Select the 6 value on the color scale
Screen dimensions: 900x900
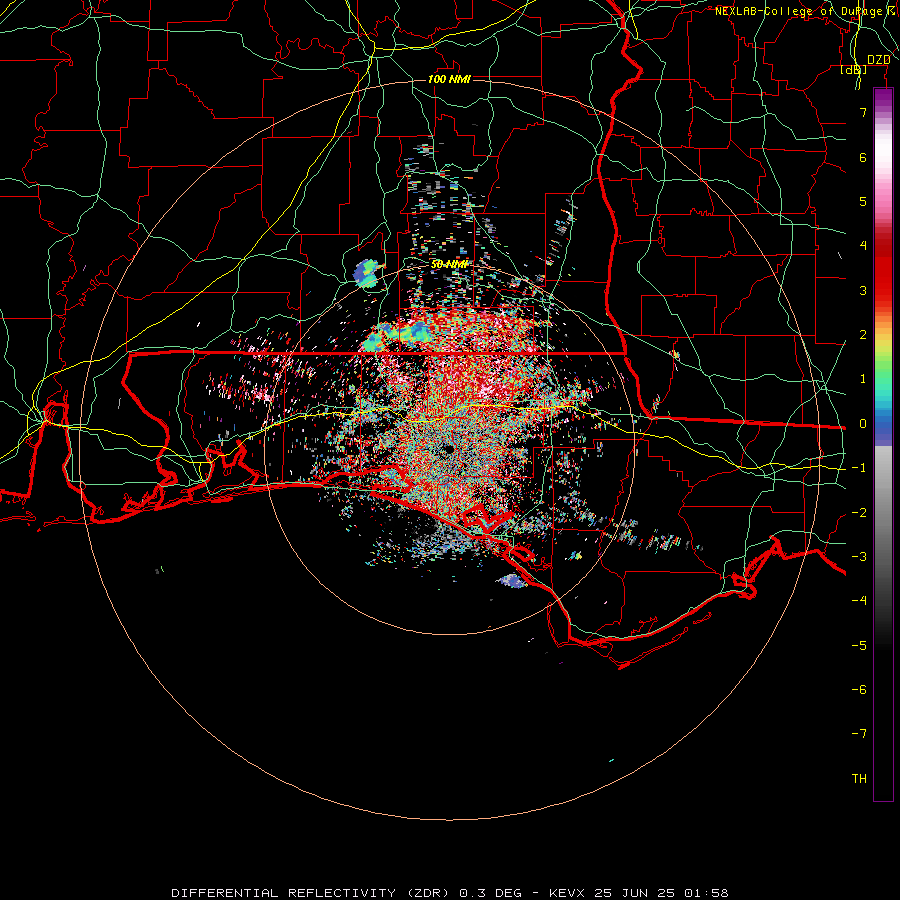pyautogui.click(x=863, y=158)
